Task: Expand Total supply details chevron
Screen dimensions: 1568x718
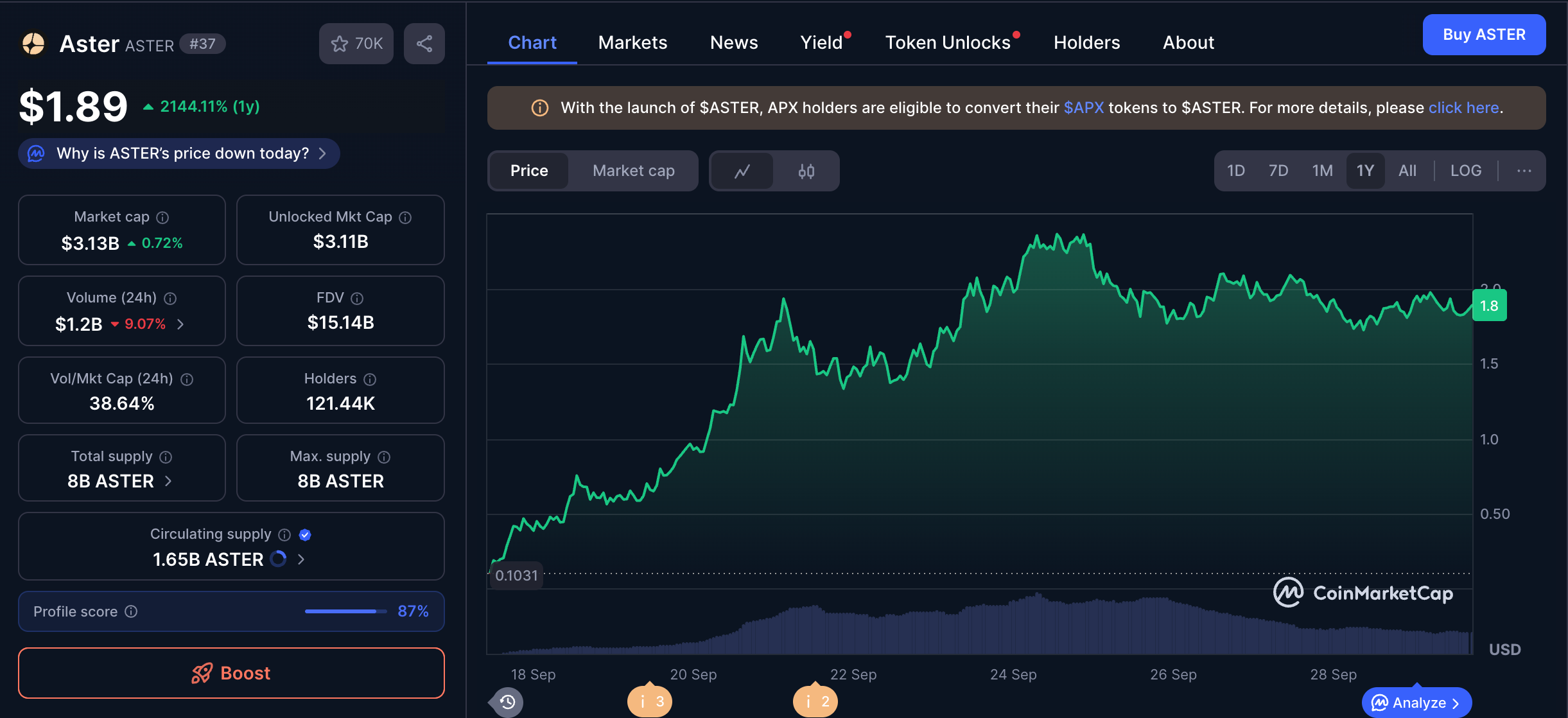Action: (x=168, y=481)
